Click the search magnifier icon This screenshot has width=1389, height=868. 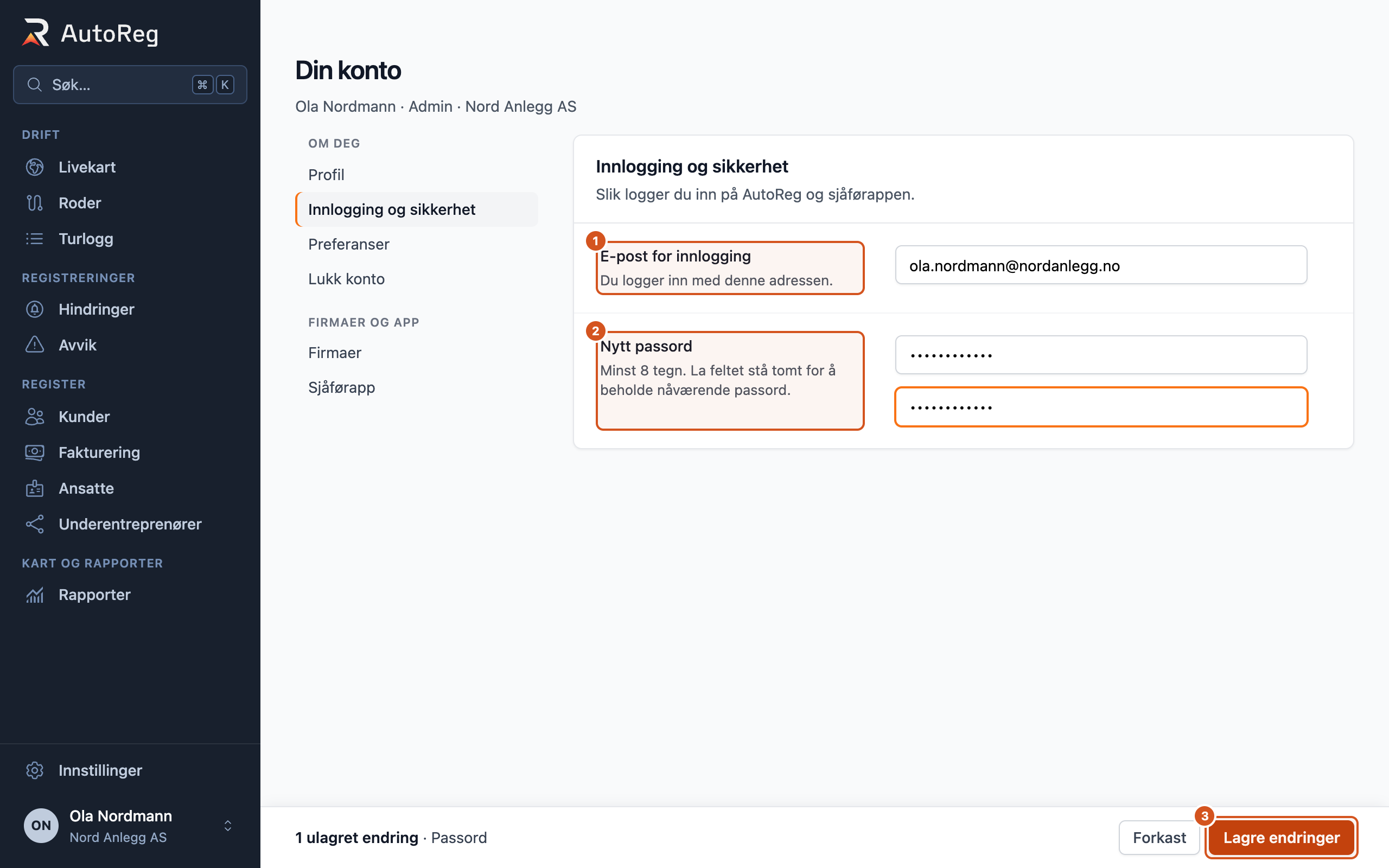point(34,85)
